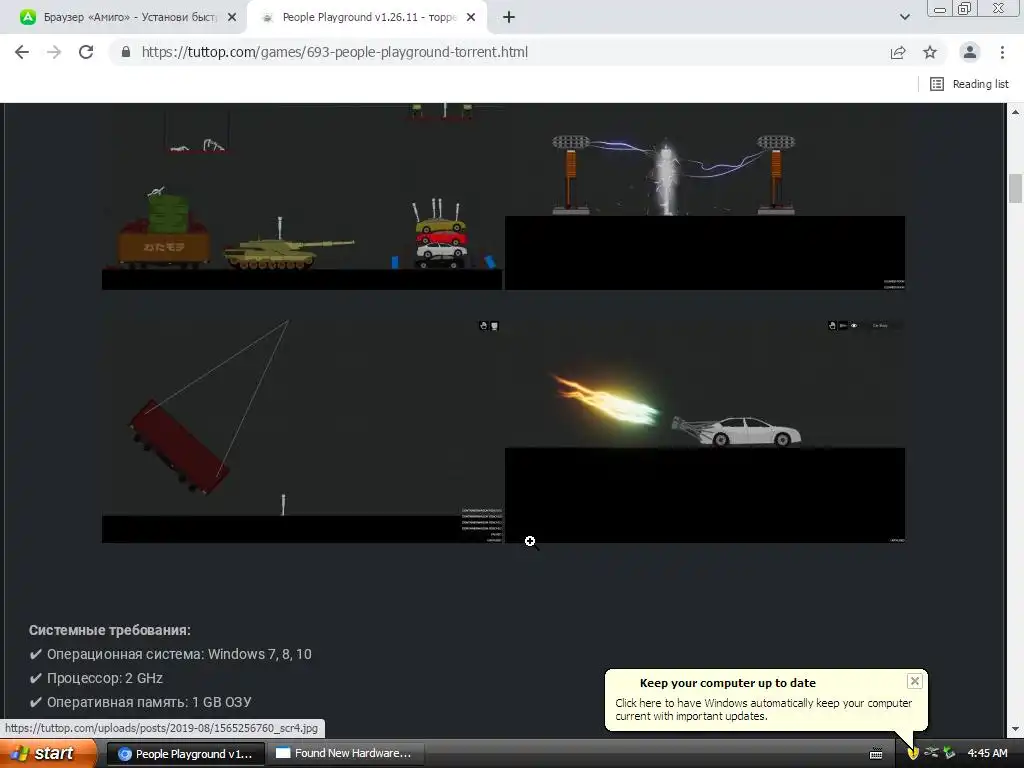
Task: Click the Процессор: 2 GHz line
Action: [96, 679]
